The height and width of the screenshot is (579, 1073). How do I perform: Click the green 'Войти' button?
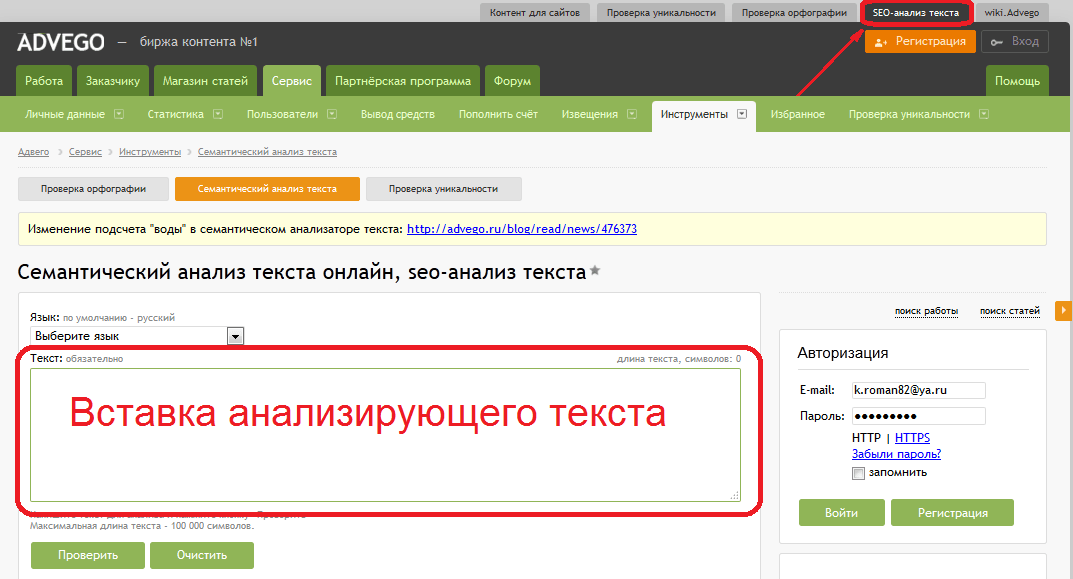point(842,513)
